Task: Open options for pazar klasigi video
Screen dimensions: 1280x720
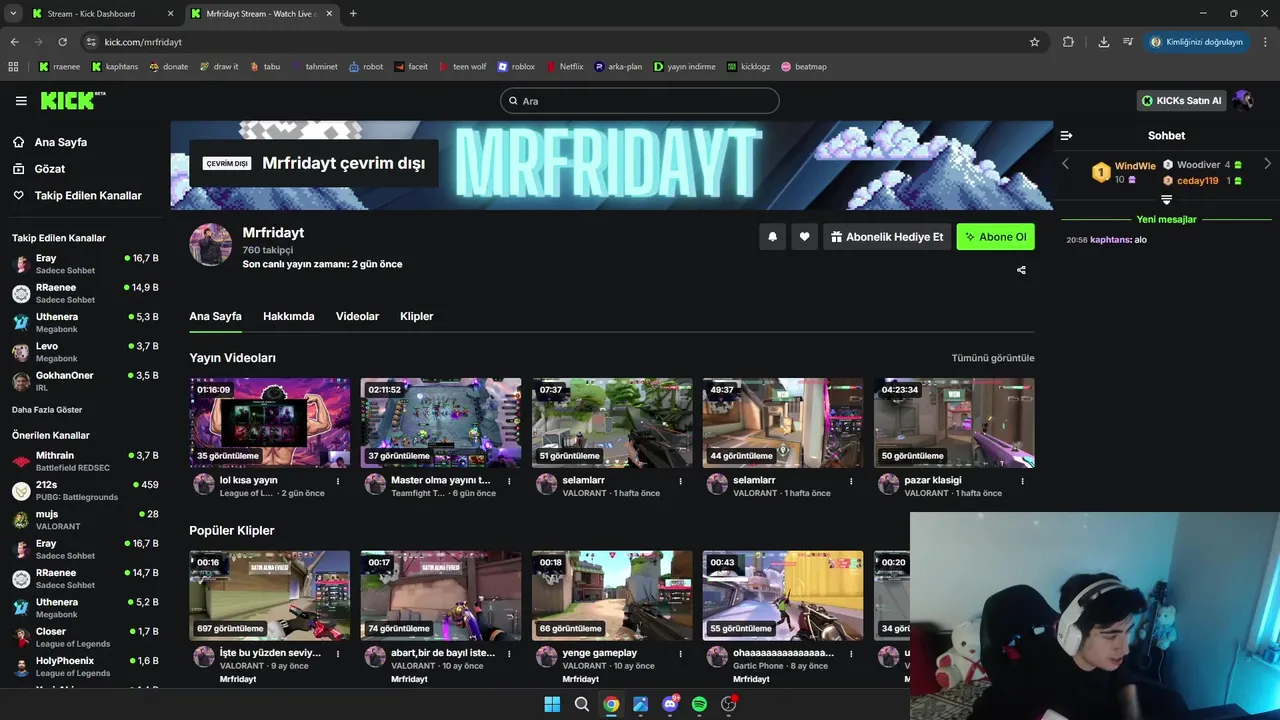Action: coord(1022,481)
